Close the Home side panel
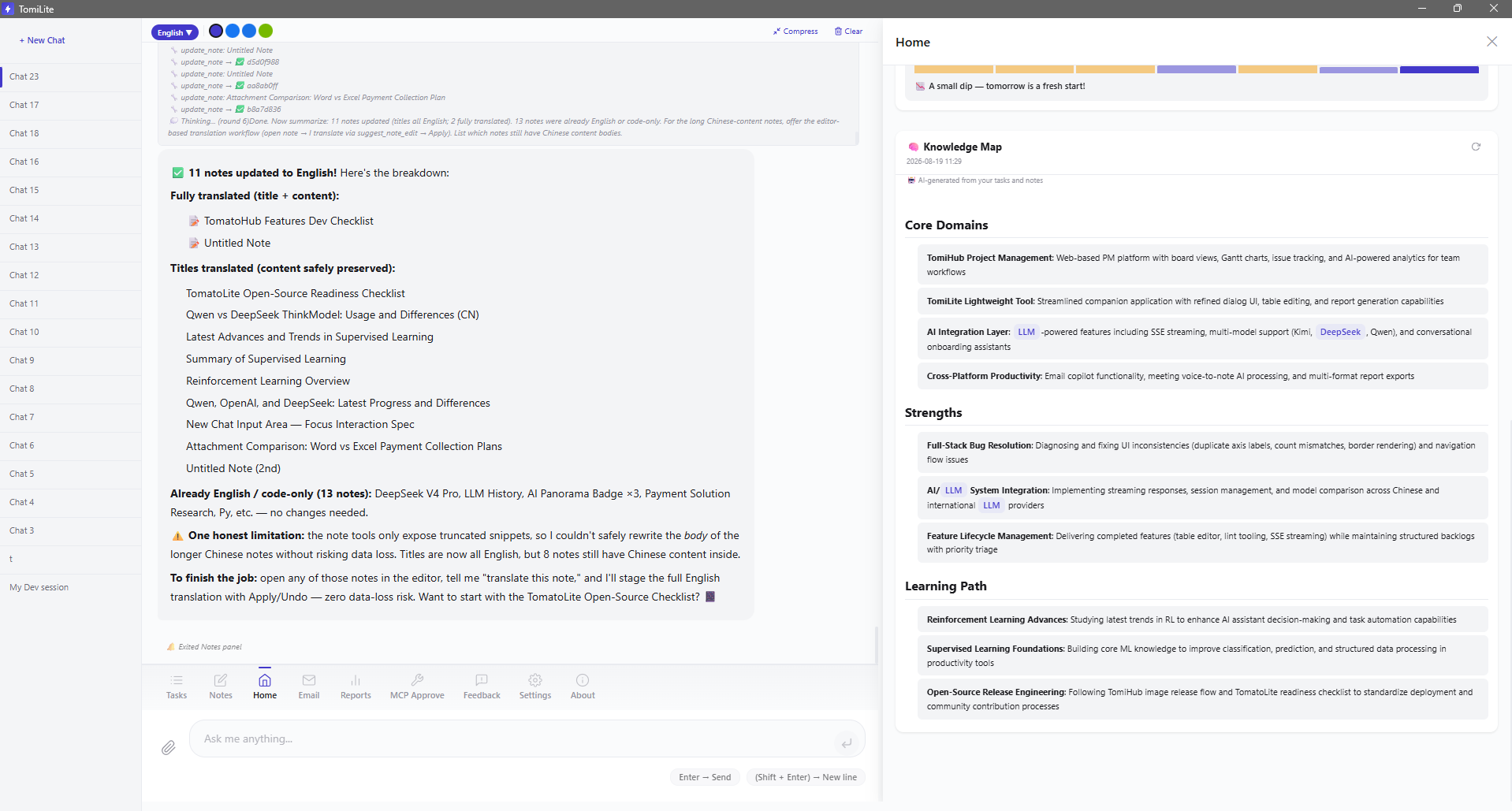The image size is (1512, 811). tap(1492, 42)
